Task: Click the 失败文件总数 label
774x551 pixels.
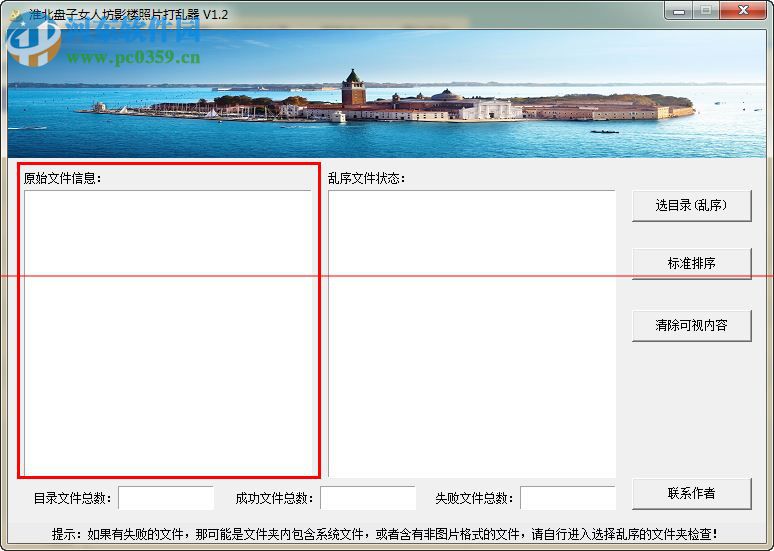Action: coord(474,498)
